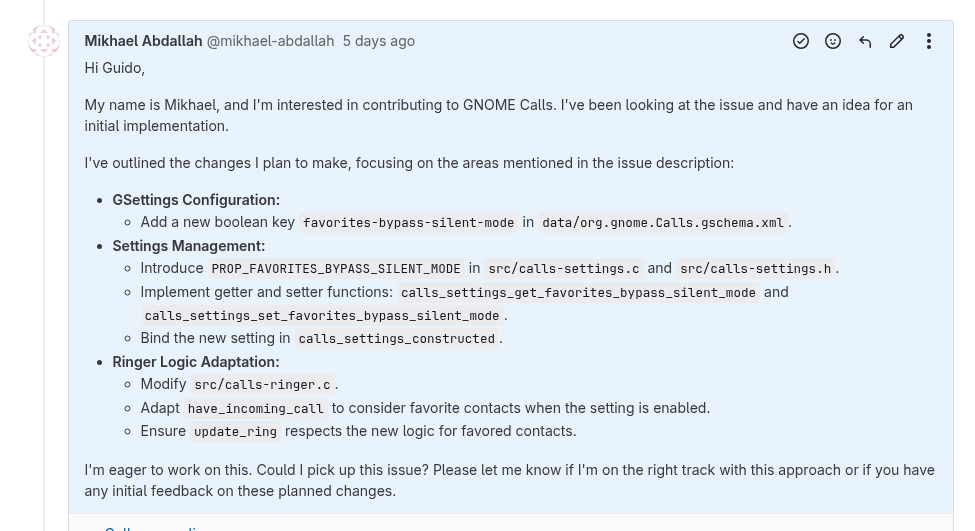
Task: Click the src/calls-ringer.c file path
Action: click(x=262, y=385)
